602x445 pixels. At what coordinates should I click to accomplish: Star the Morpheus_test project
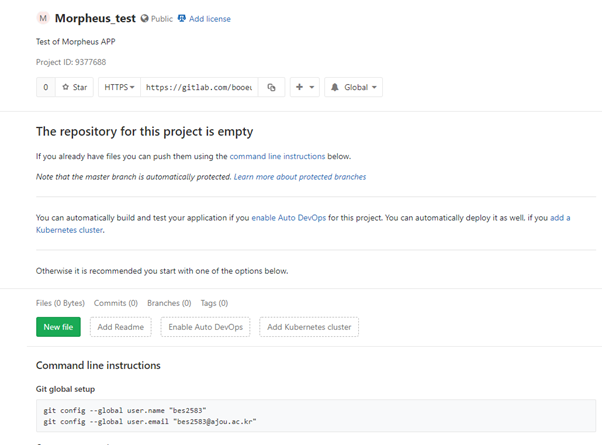(x=75, y=88)
